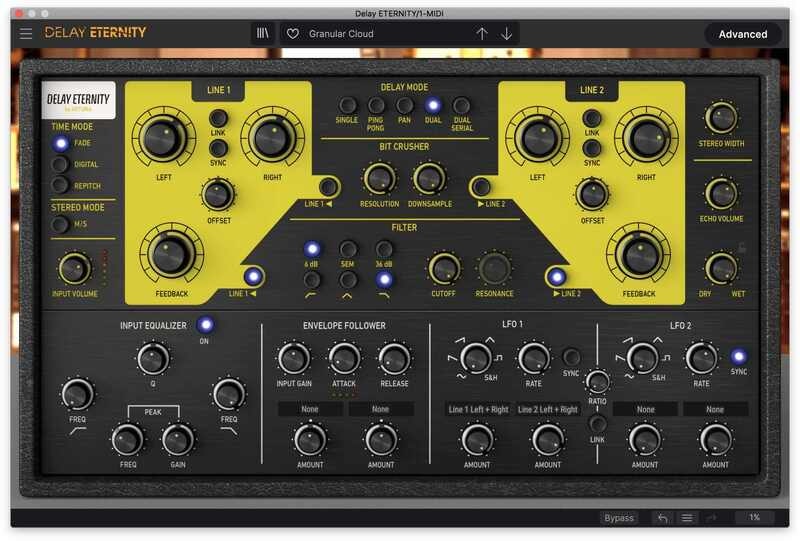
Task: Click the filter Cutoff knob
Action: [444, 267]
